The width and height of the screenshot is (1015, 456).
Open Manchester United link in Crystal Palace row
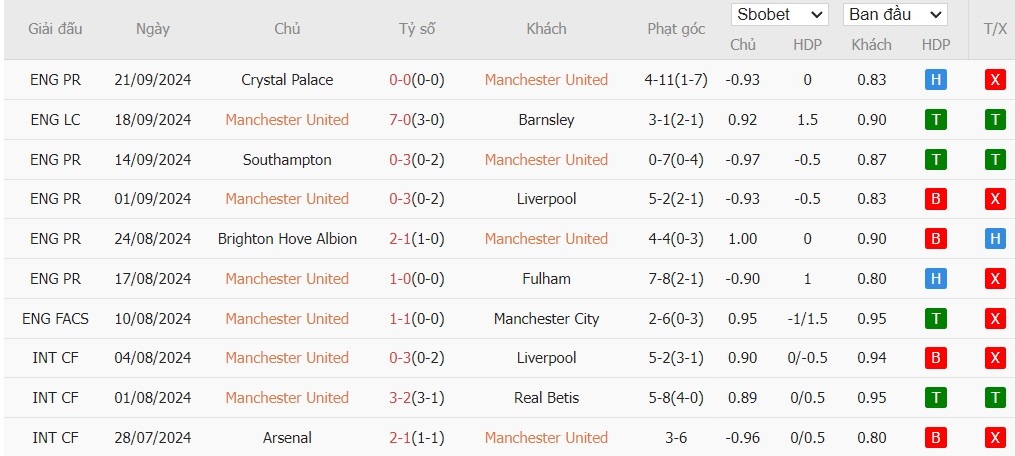pyautogui.click(x=546, y=80)
